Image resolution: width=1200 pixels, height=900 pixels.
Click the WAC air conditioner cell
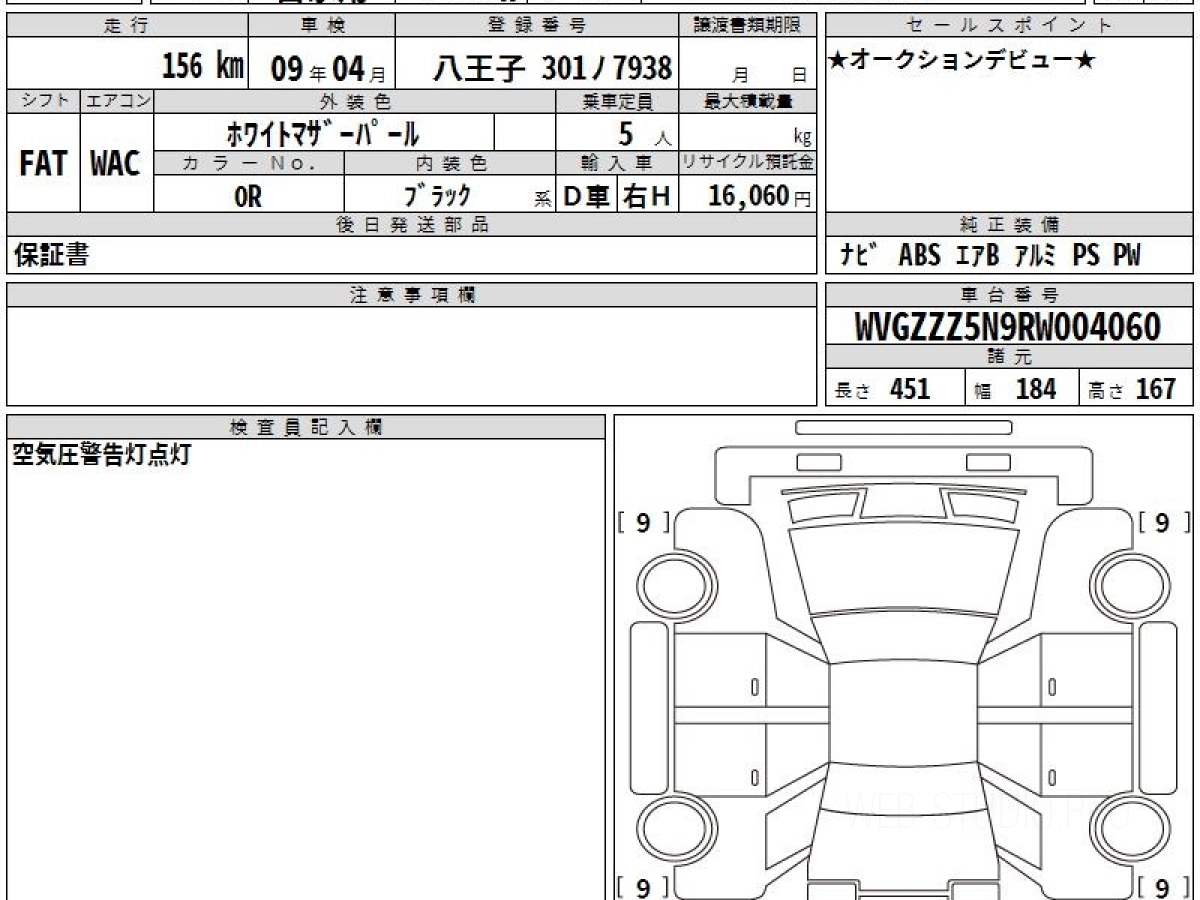click(116, 164)
